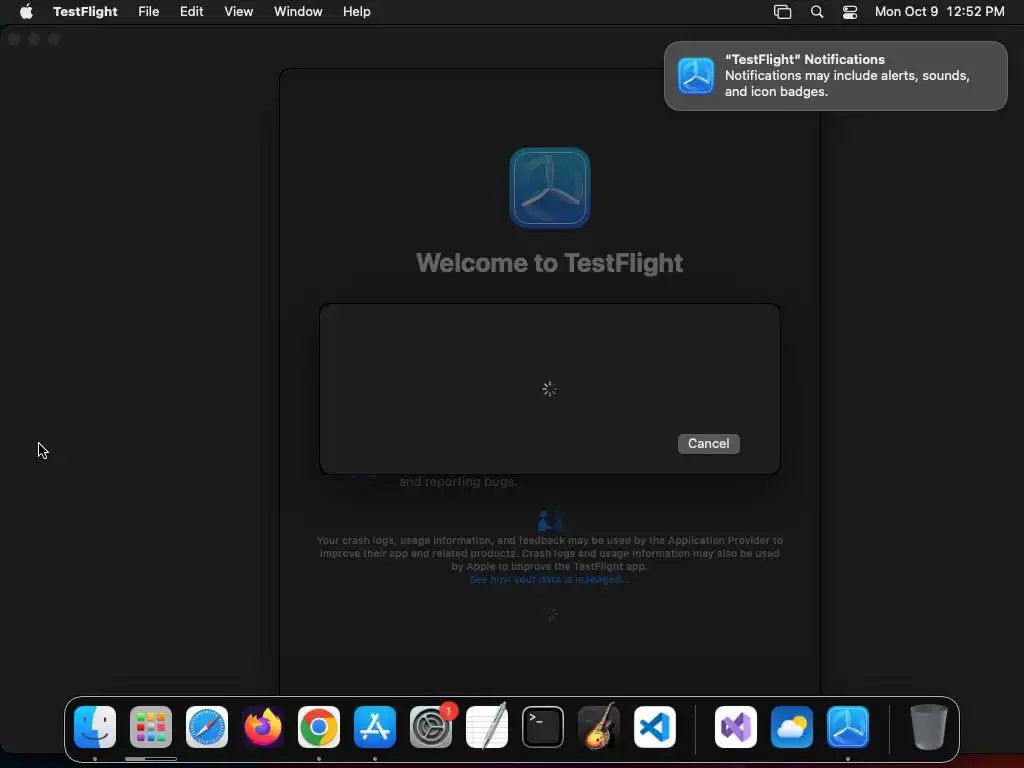
Task: Click the large TestFlight logo
Action: coord(549,188)
